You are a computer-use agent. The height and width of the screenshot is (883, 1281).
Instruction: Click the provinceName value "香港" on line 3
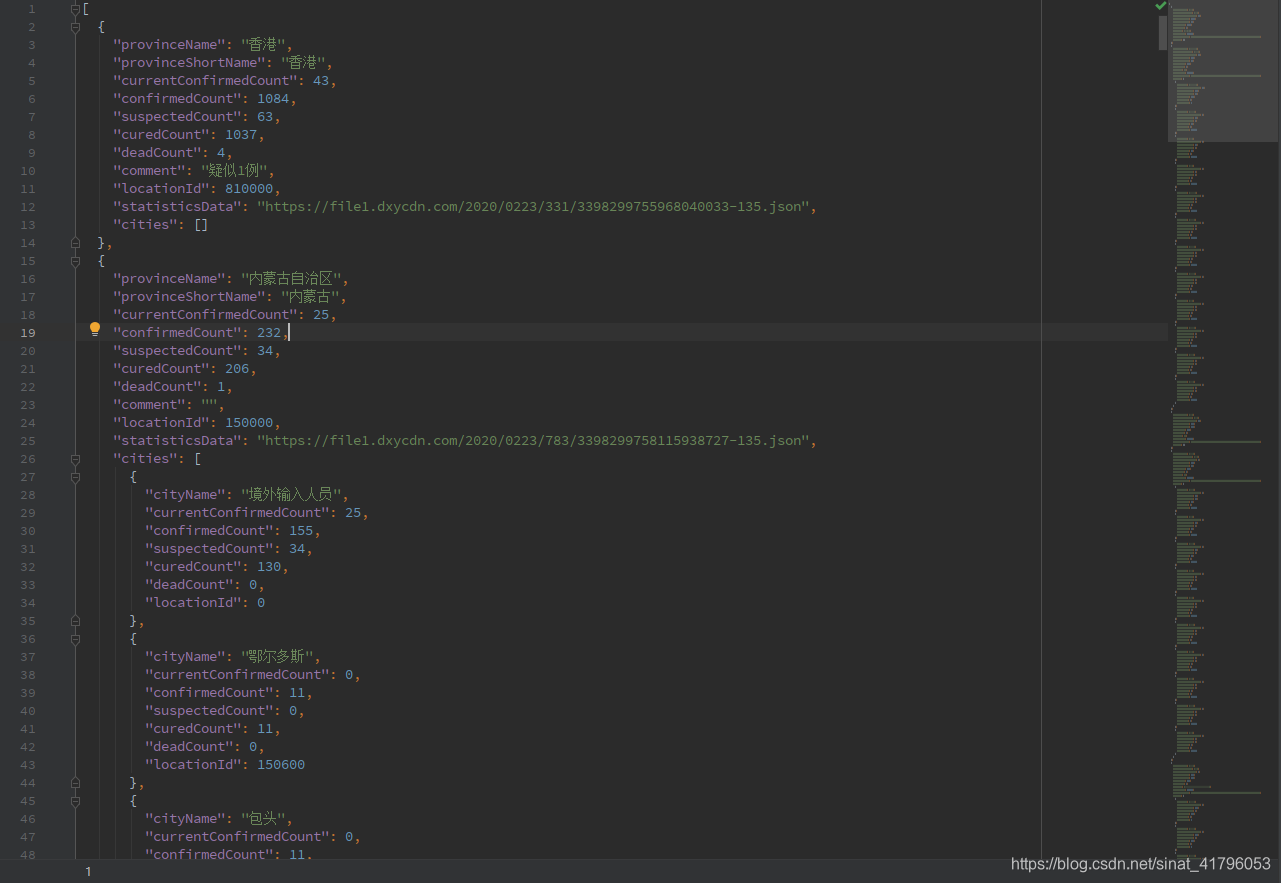[265, 44]
